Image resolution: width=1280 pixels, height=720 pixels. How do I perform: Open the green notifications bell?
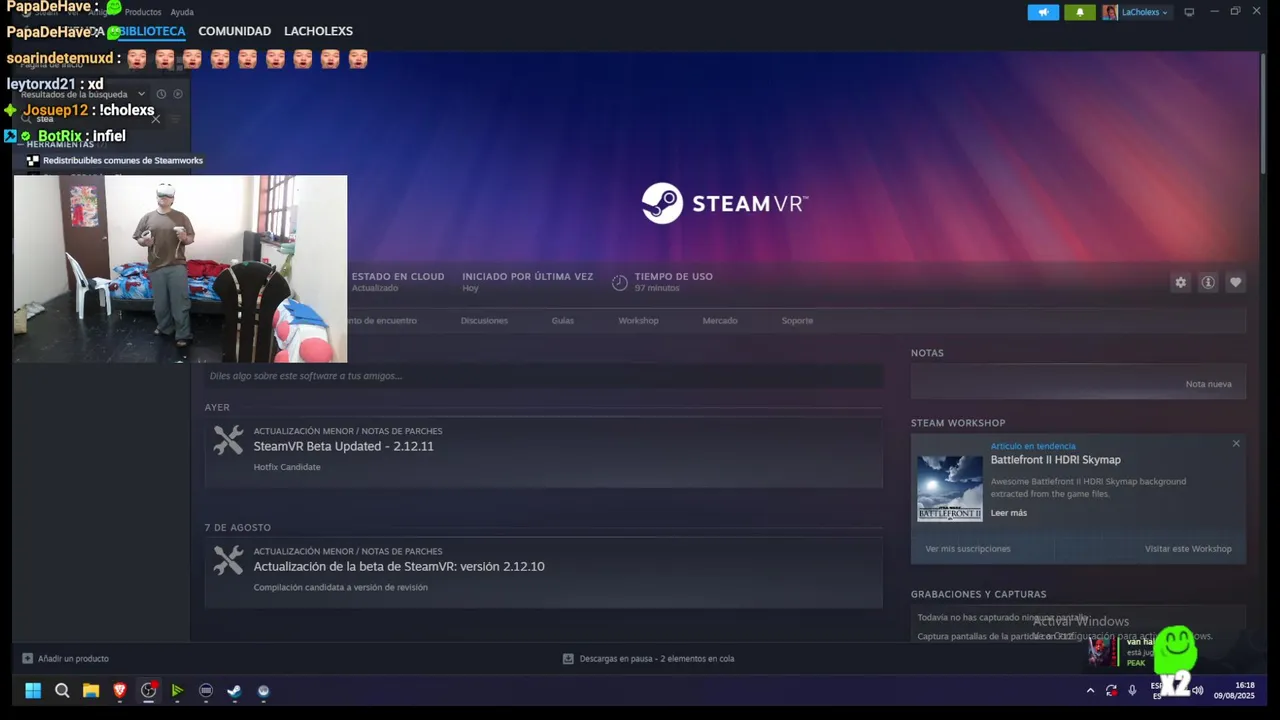[1080, 12]
